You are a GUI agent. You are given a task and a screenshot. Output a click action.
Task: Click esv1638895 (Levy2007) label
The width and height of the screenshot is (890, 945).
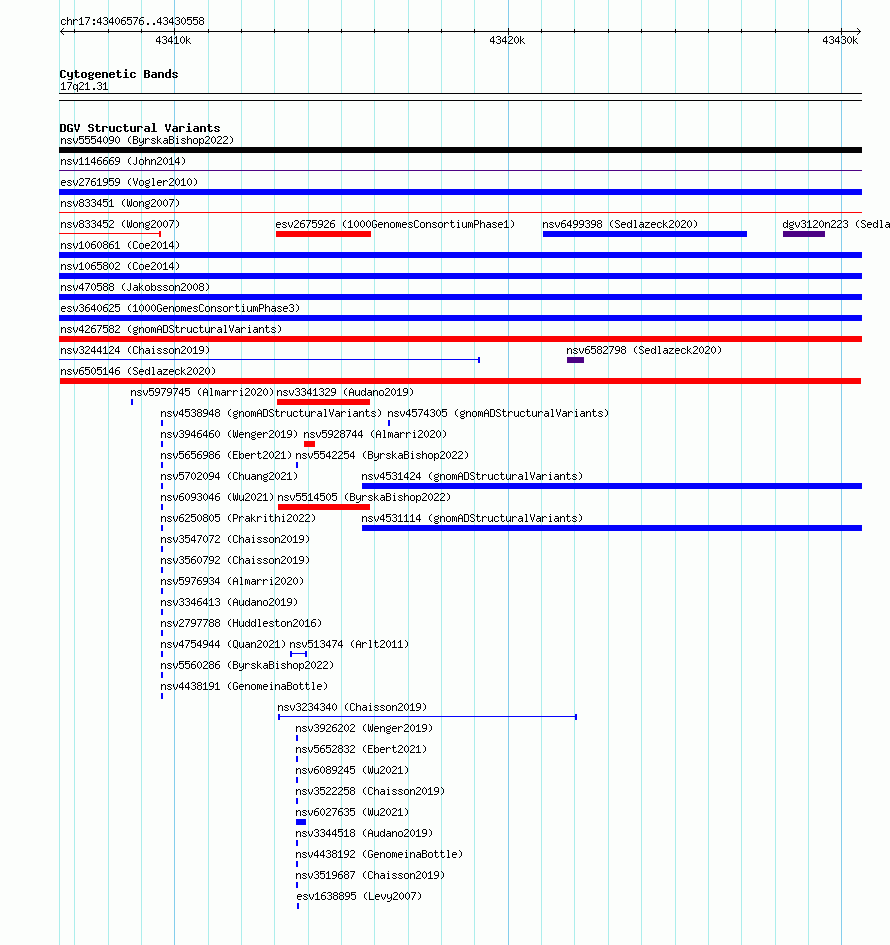(359, 897)
